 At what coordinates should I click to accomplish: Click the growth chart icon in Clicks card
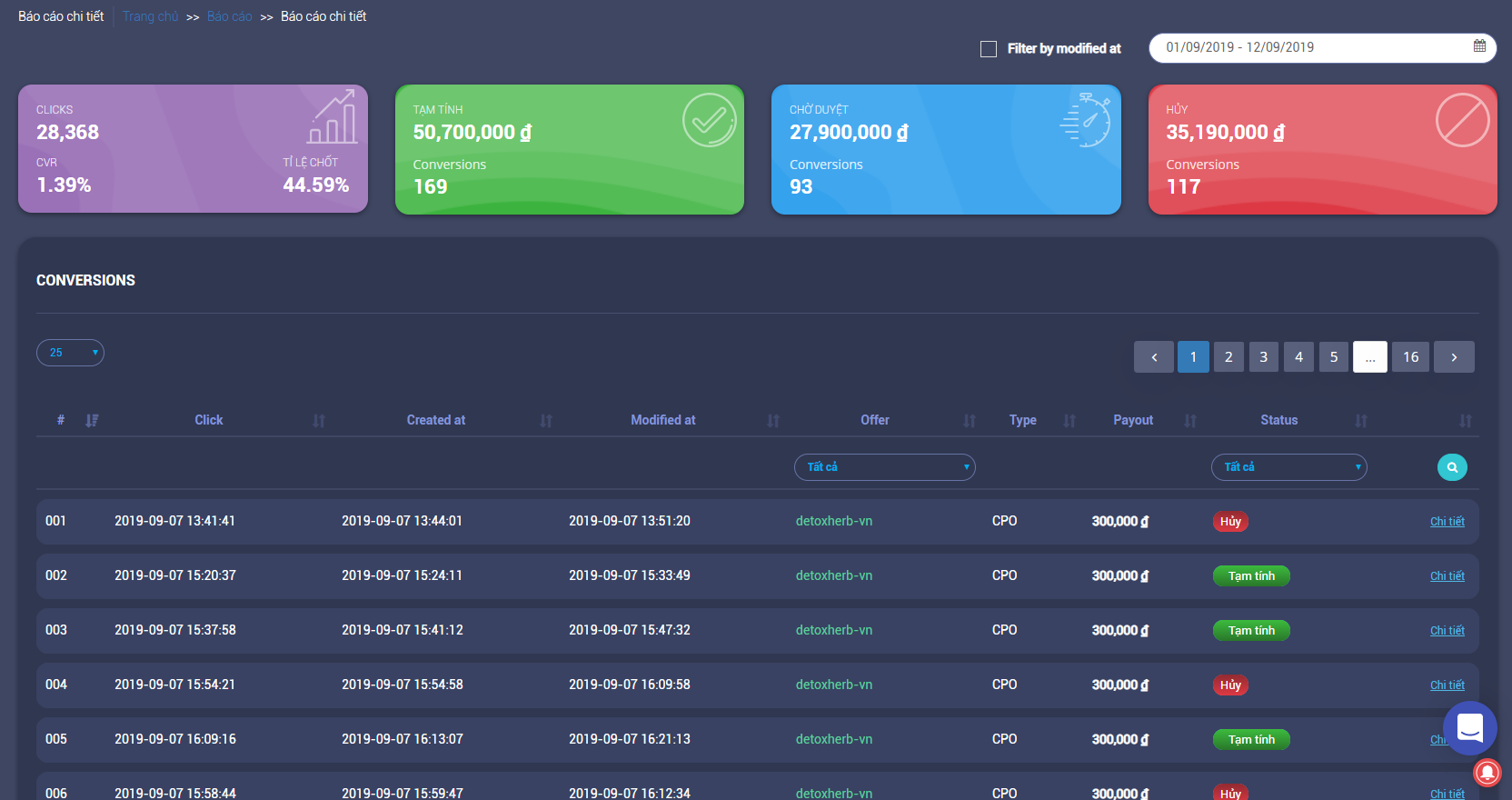coord(333,117)
